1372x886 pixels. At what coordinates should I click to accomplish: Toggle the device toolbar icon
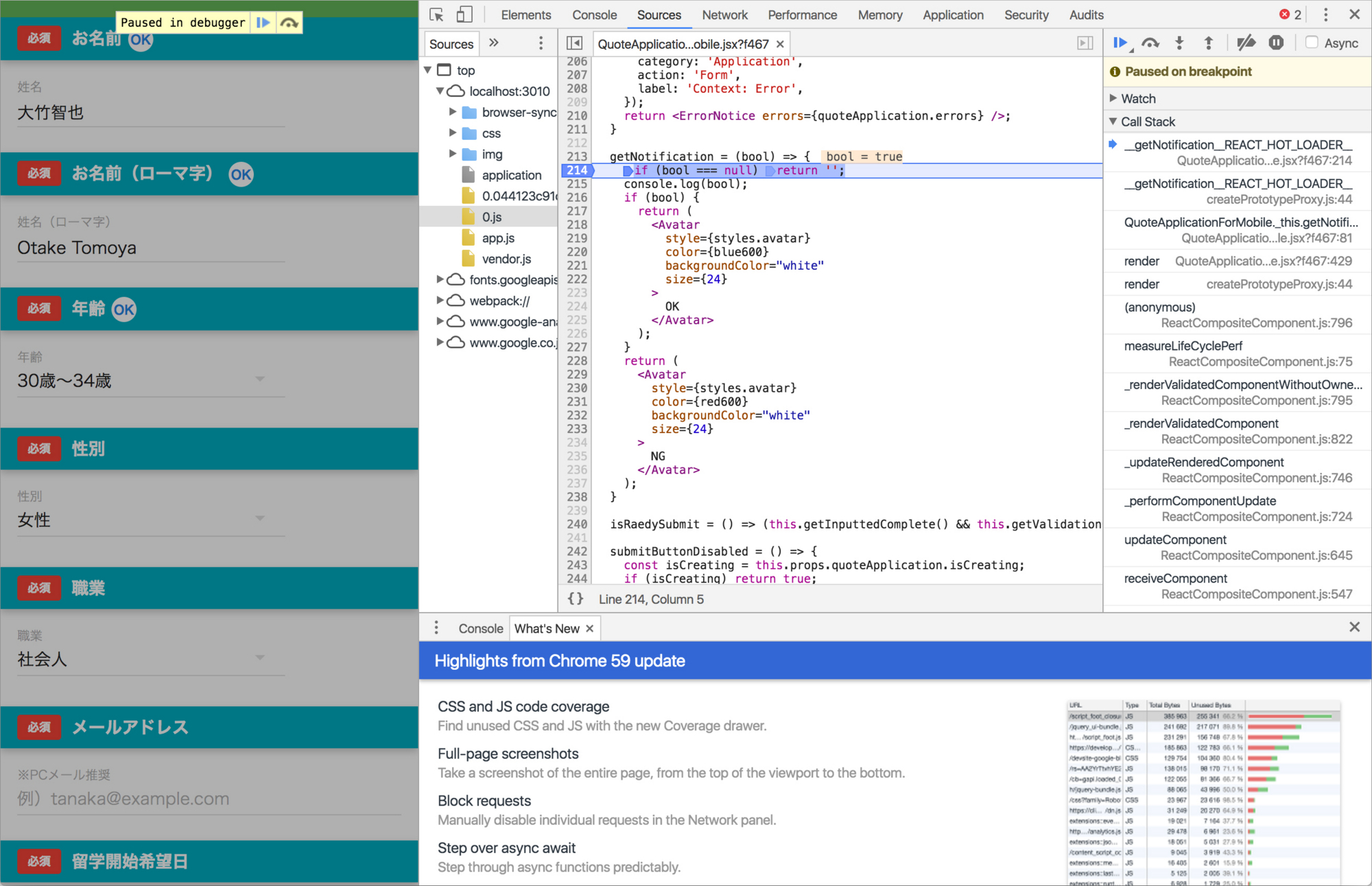464,14
